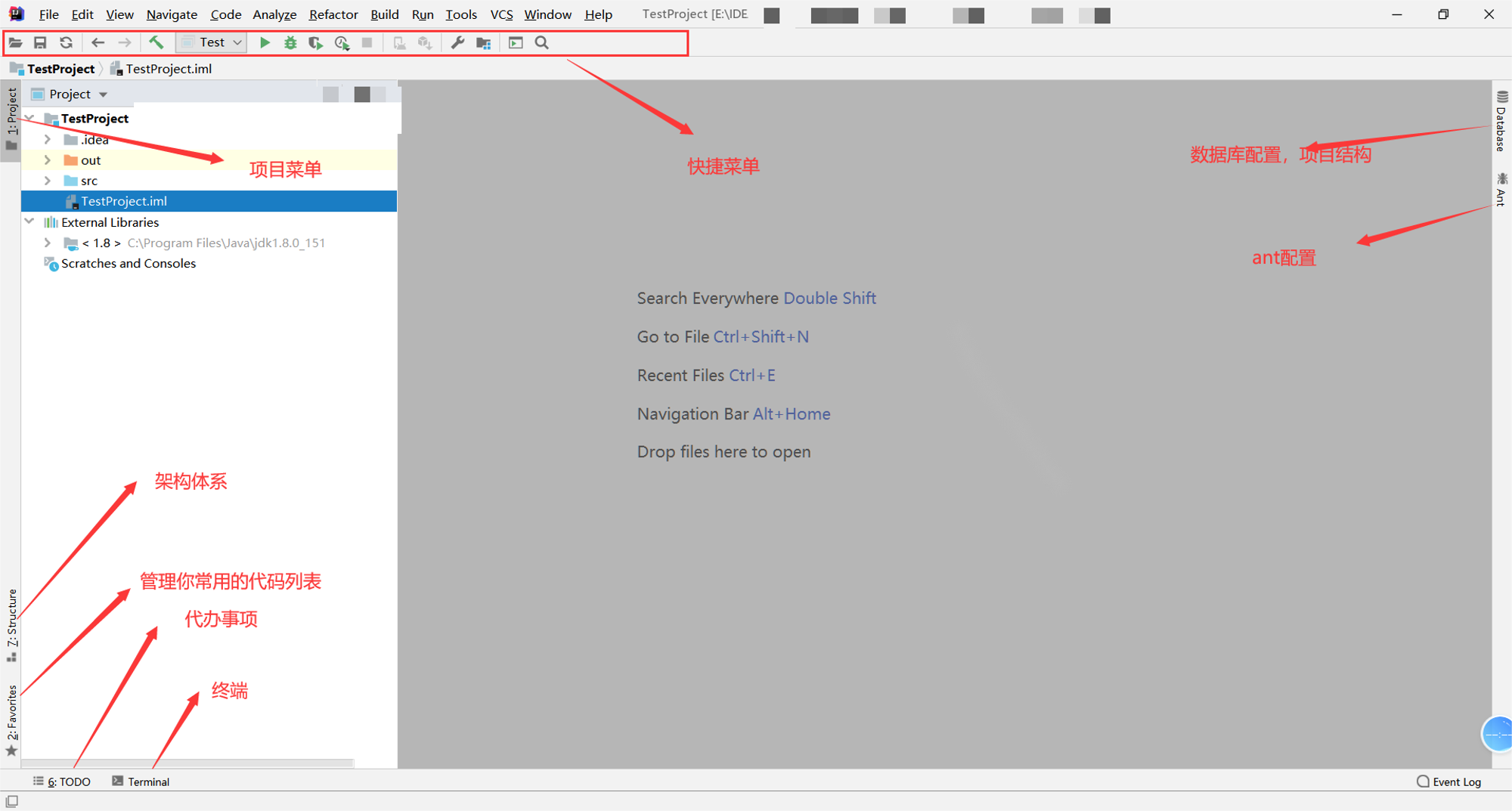Screen dimensions: 1512x811
Task: Navigate back with the left arrow icon
Action: coord(98,43)
